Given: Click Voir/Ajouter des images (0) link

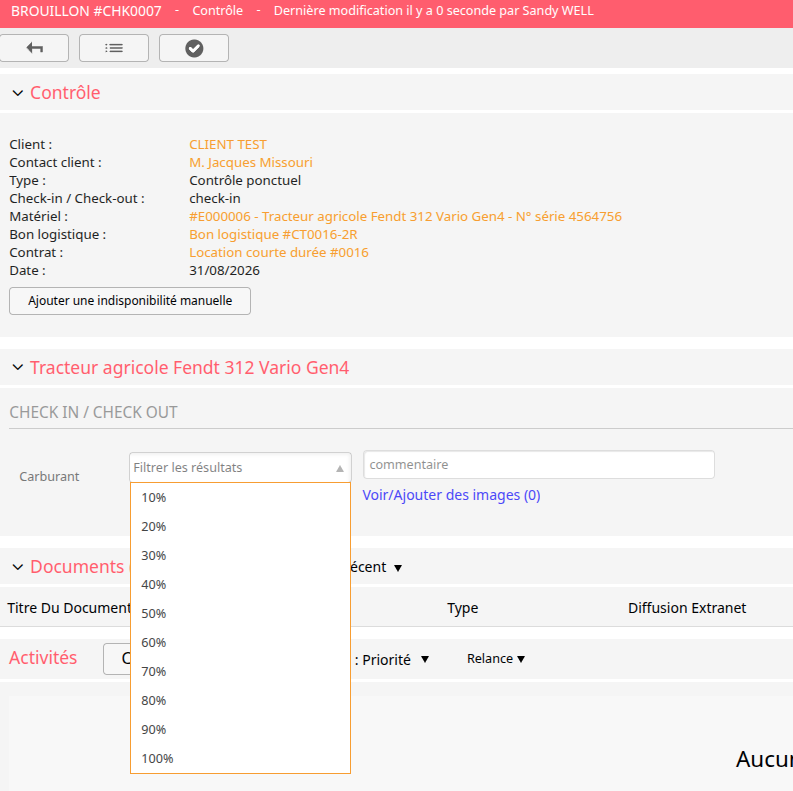Looking at the screenshot, I should coord(451,495).
